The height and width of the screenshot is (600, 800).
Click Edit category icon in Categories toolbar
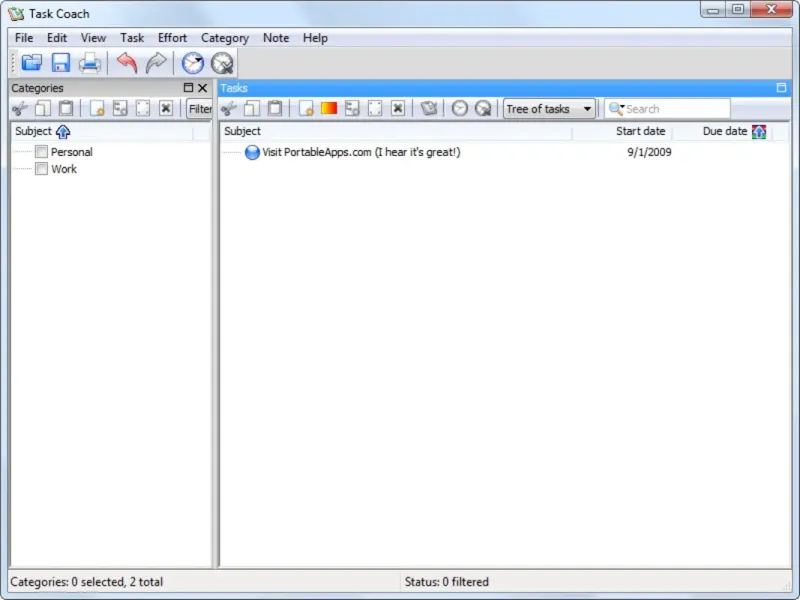143,108
